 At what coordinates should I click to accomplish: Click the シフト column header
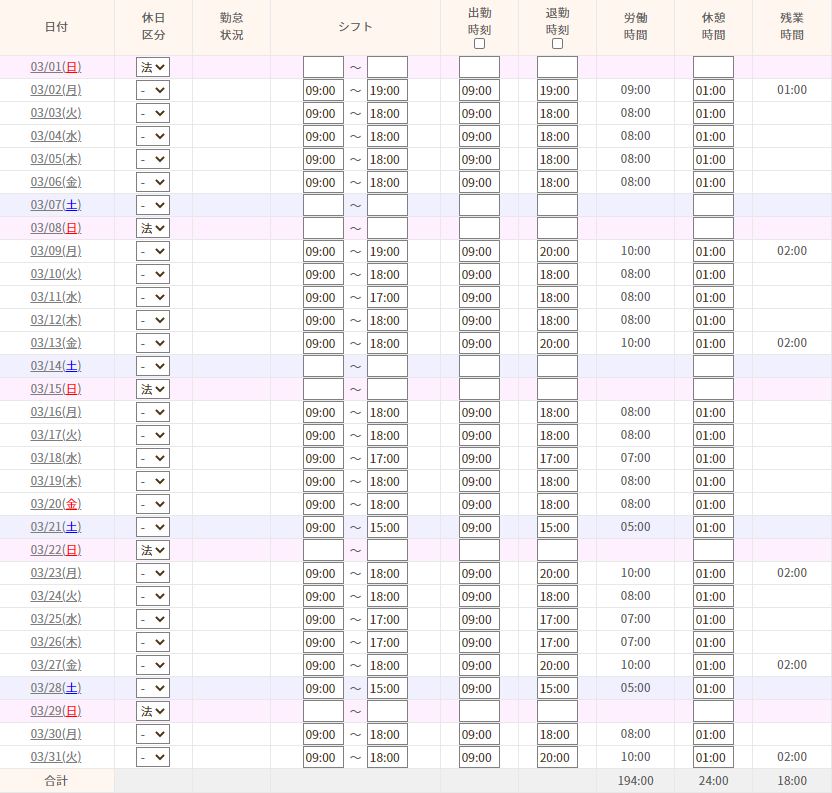(x=356, y=27)
